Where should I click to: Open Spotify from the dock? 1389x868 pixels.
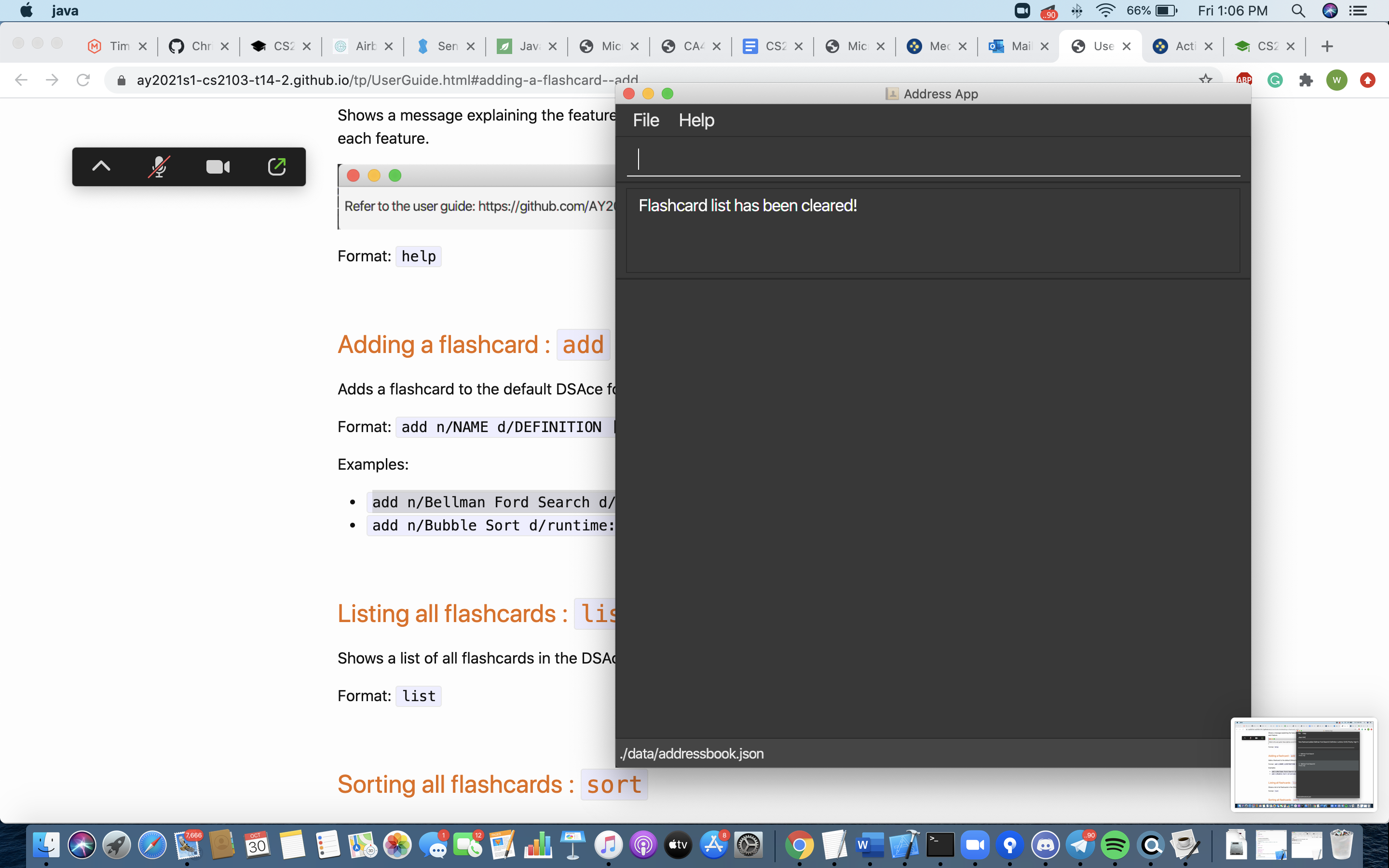coord(1115,845)
